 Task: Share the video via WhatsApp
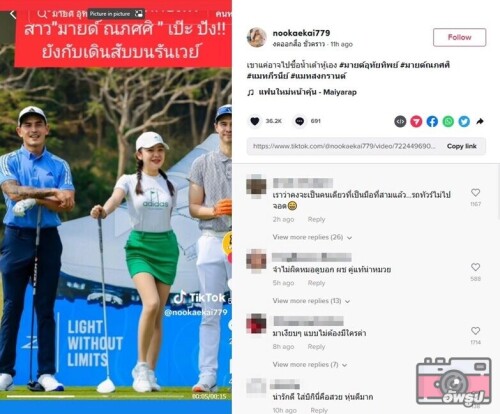click(448, 122)
